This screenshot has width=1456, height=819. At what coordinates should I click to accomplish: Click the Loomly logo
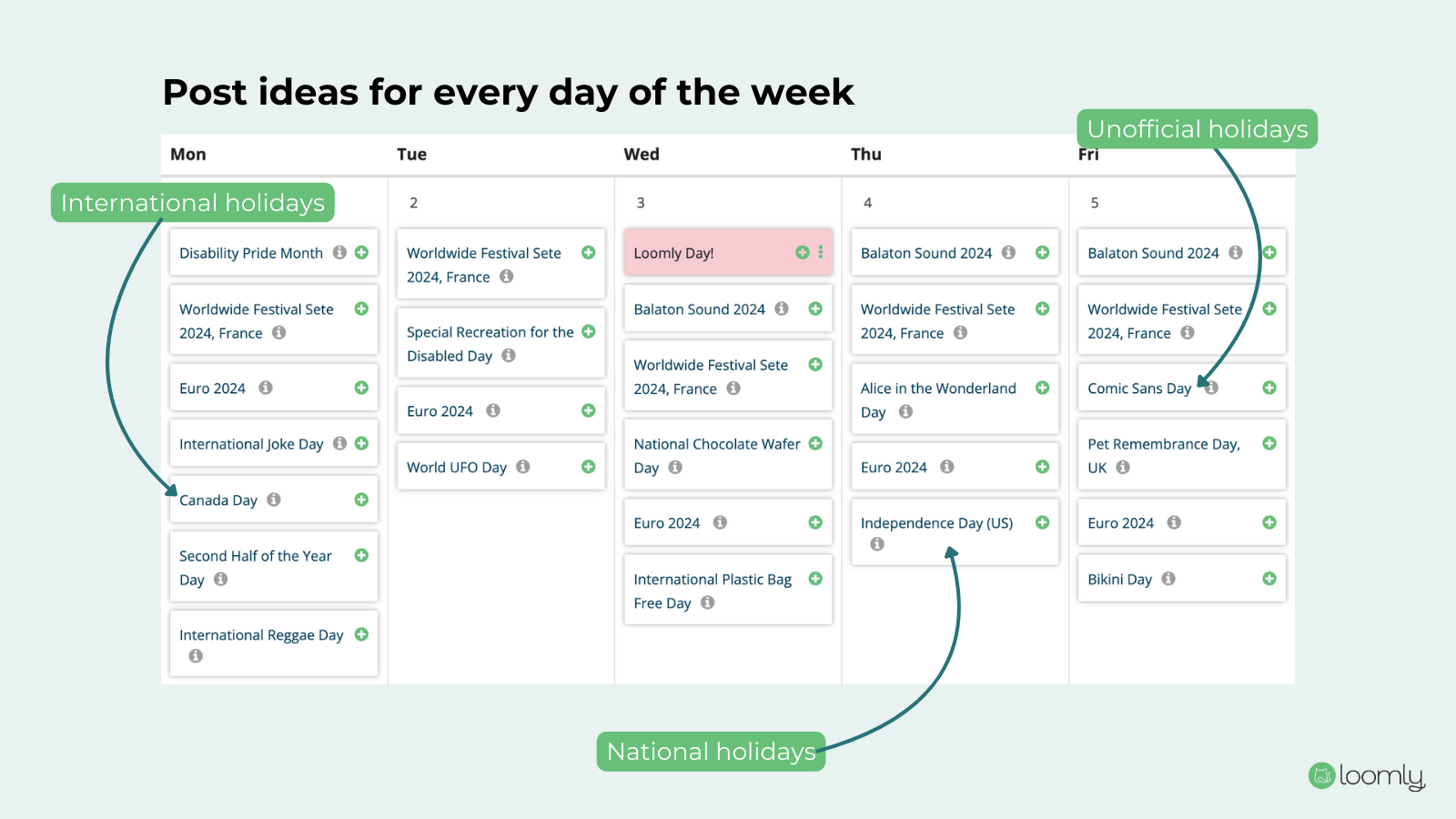[x=1365, y=777]
